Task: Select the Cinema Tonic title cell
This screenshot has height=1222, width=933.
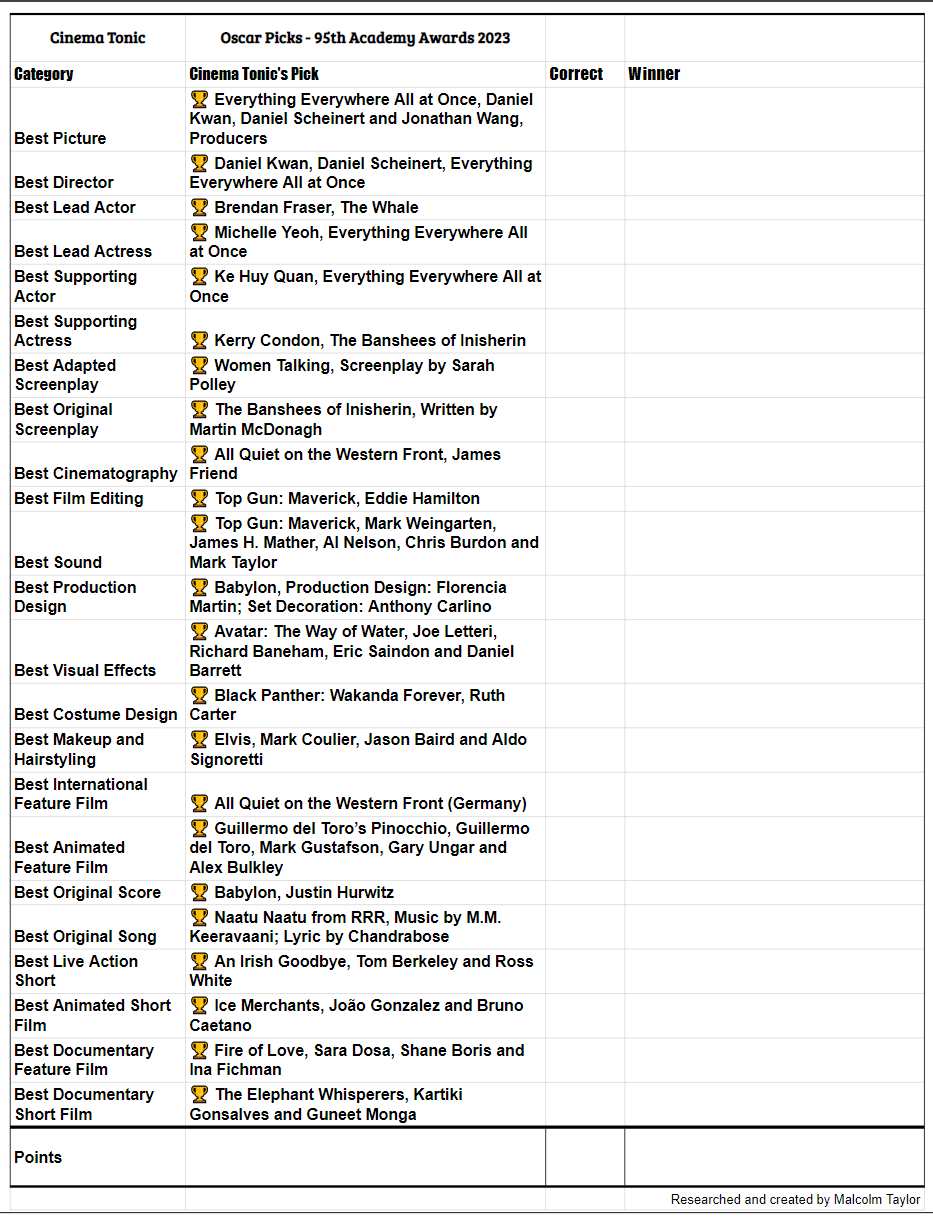Action: [98, 38]
